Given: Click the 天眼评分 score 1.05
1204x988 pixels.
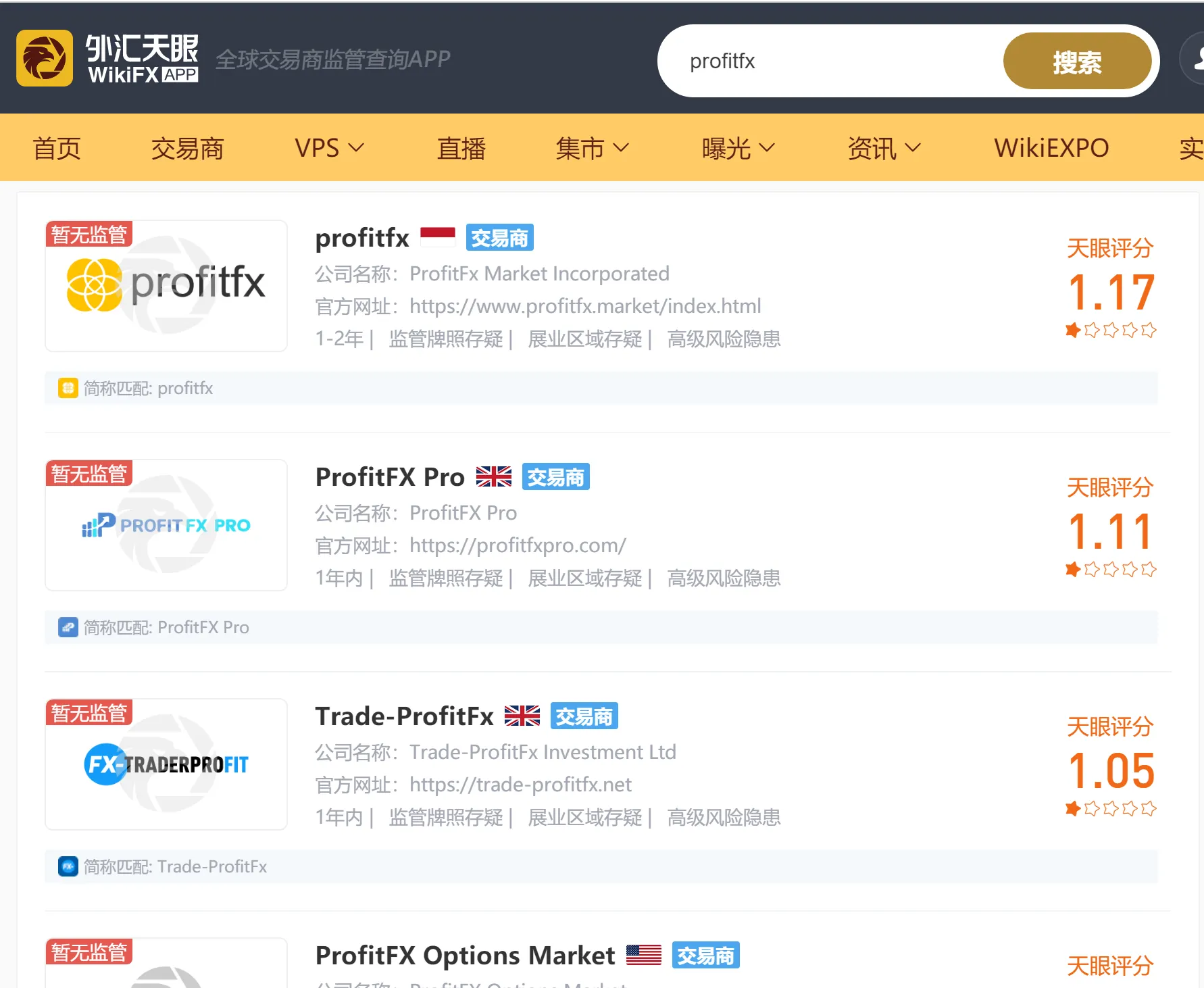Looking at the screenshot, I should (x=1111, y=770).
